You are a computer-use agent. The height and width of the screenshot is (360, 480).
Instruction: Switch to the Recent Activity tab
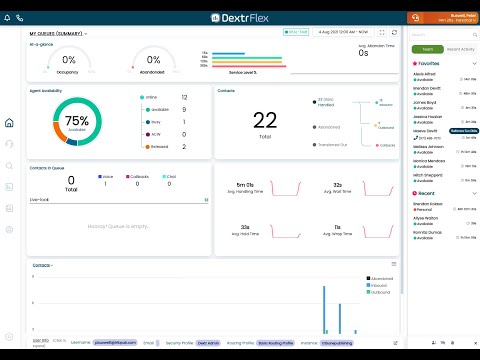tap(460, 49)
